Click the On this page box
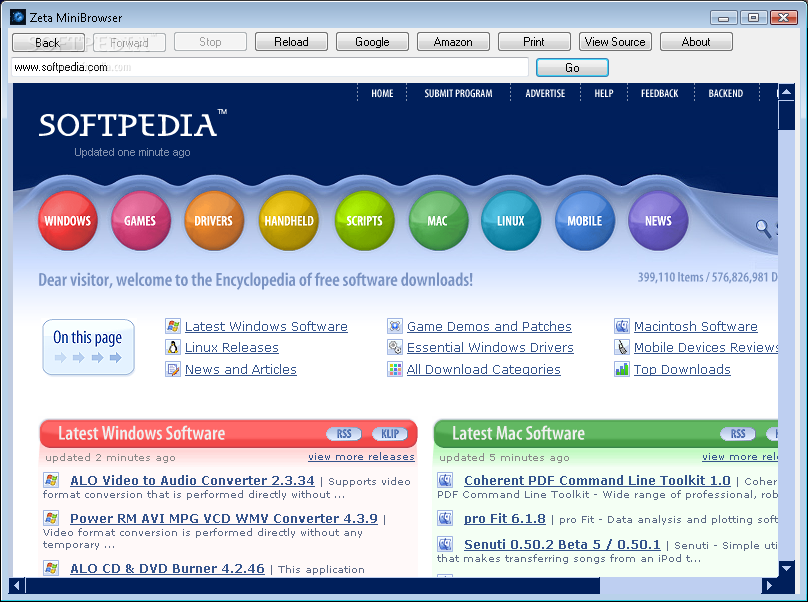 click(88, 347)
